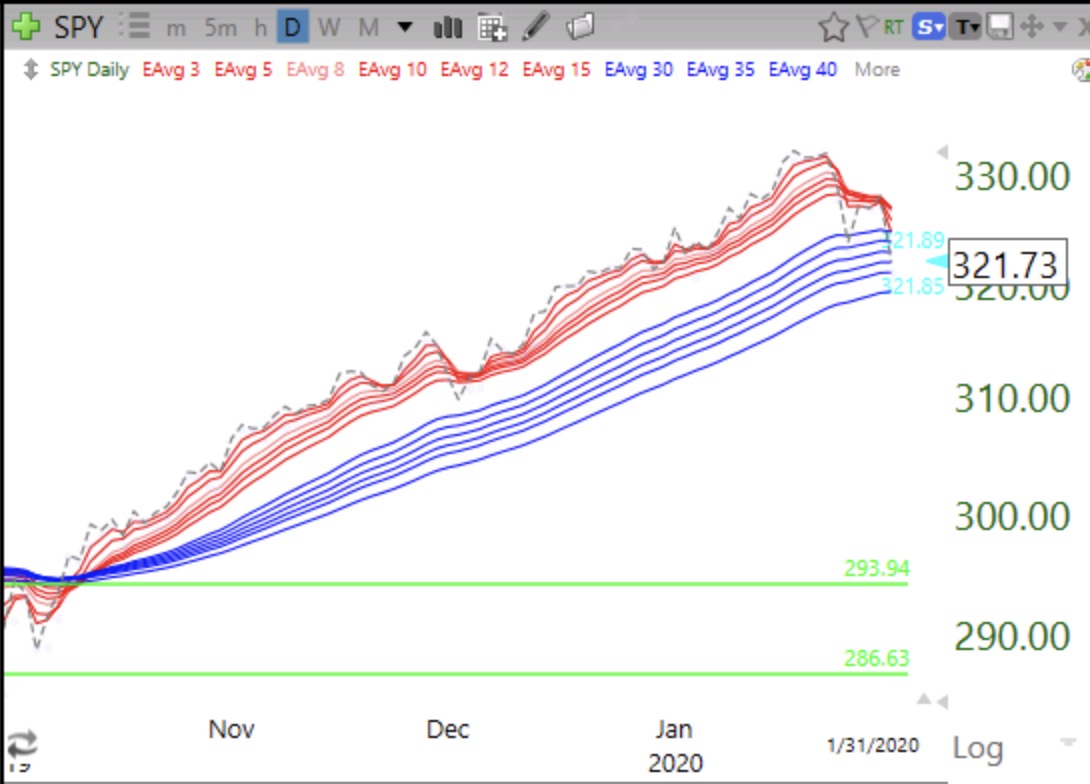Image resolution: width=1090 pixels, height=784 pixels.
Task: Click the 293.94 green horizontal line label
Action: [x=877, y=569]
